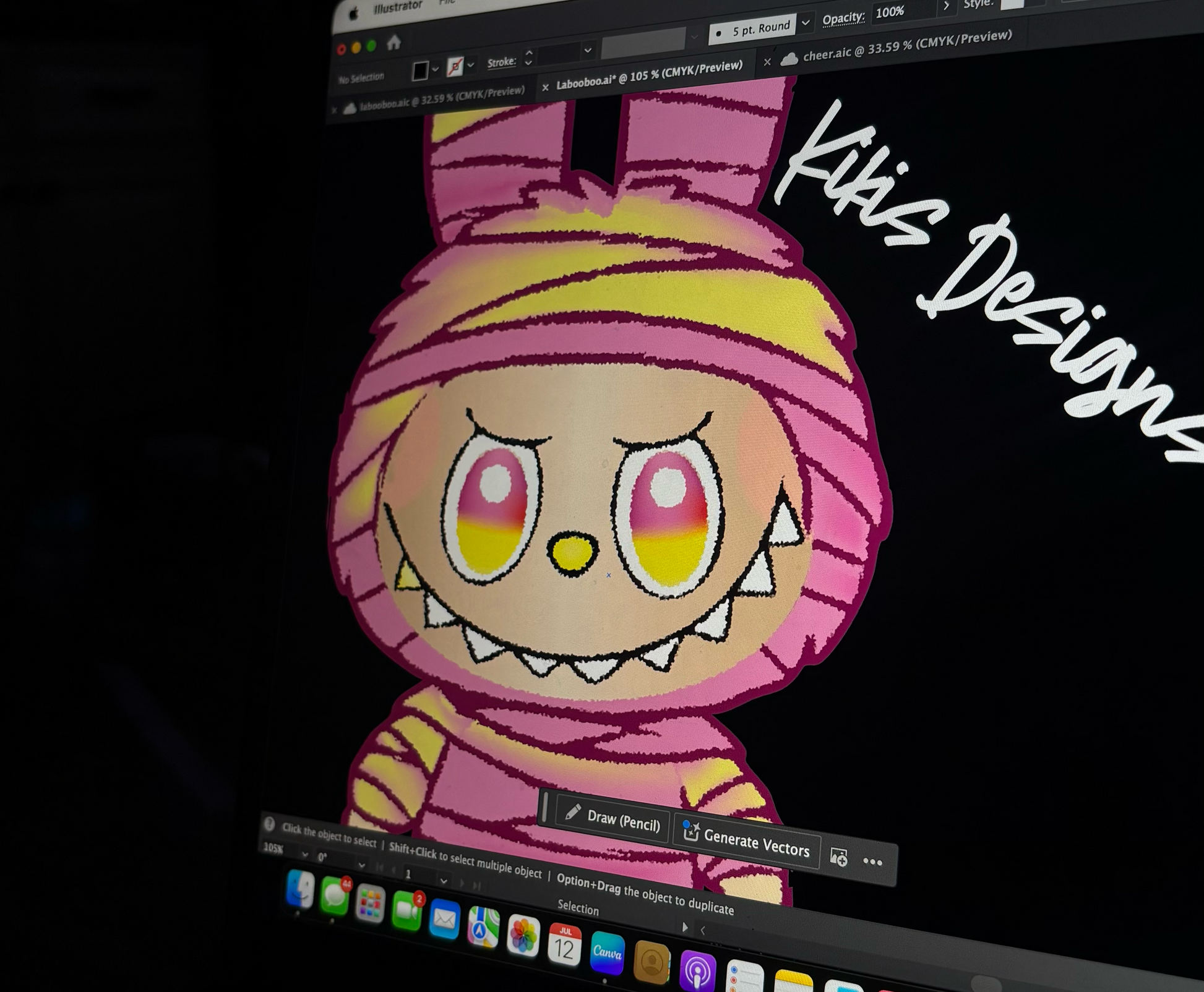Expand the zoom level dropdown
1204x992 pixels.
[304, 854]
